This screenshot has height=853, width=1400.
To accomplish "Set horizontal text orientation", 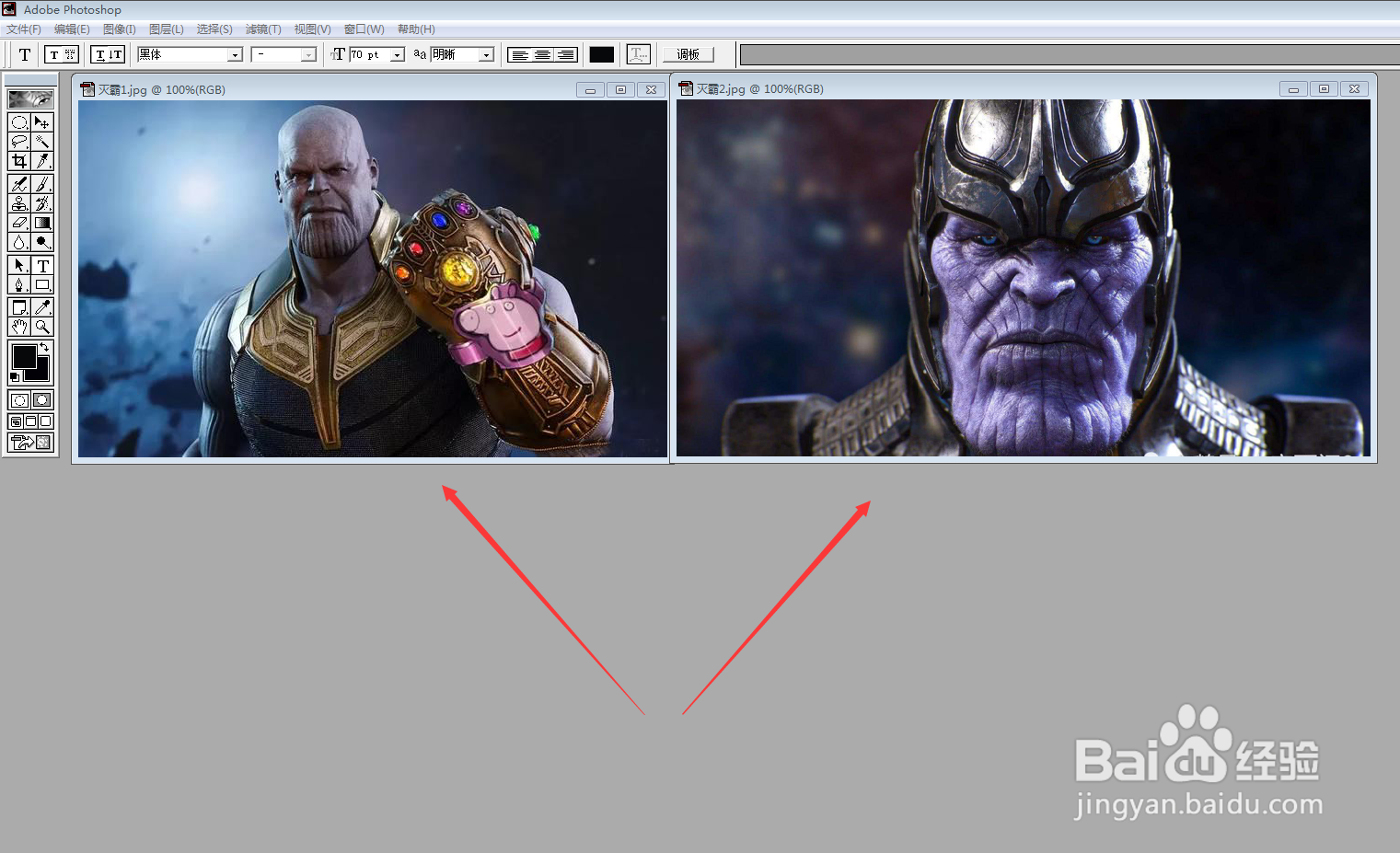I will coord(99,54).
